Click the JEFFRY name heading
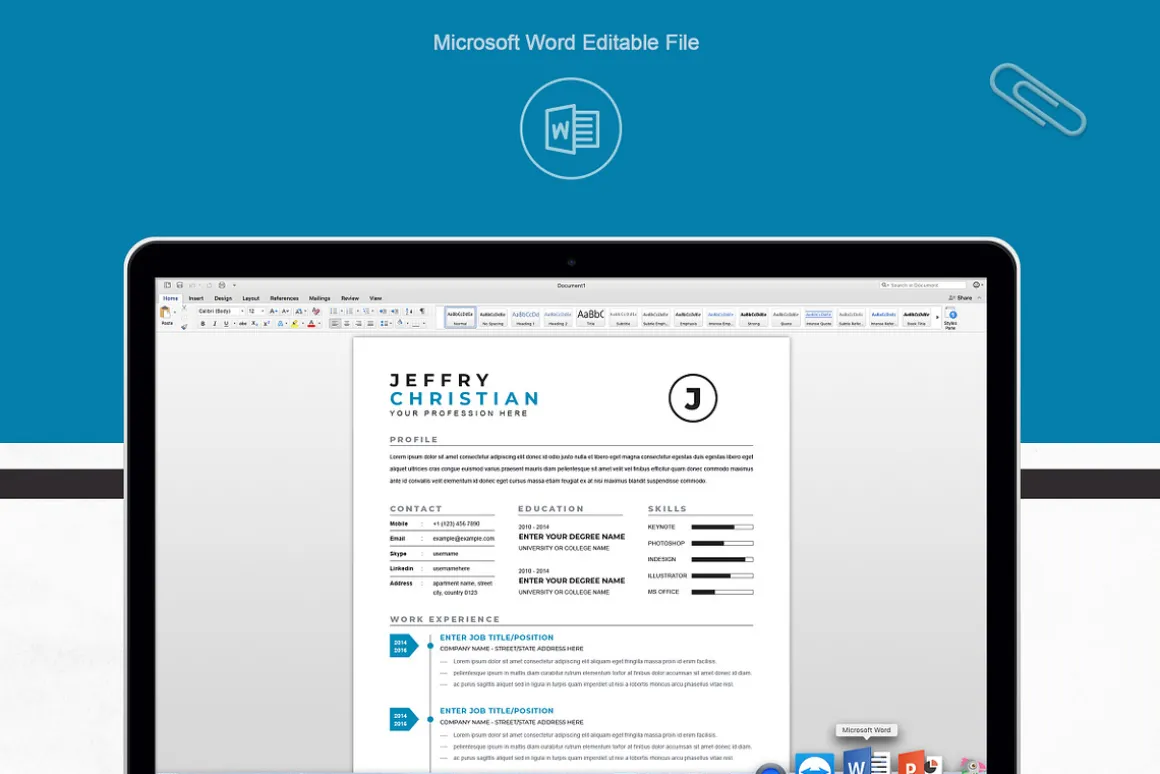 point(439,380)
